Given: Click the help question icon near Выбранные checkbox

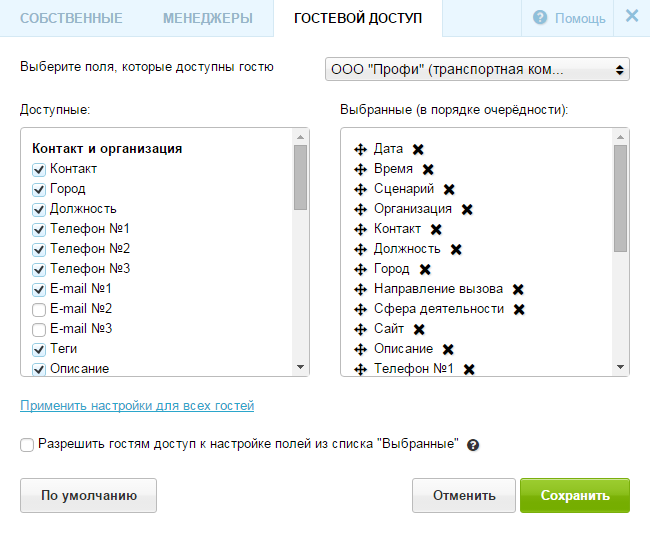Looking at the screenshot, I should 473,445.
